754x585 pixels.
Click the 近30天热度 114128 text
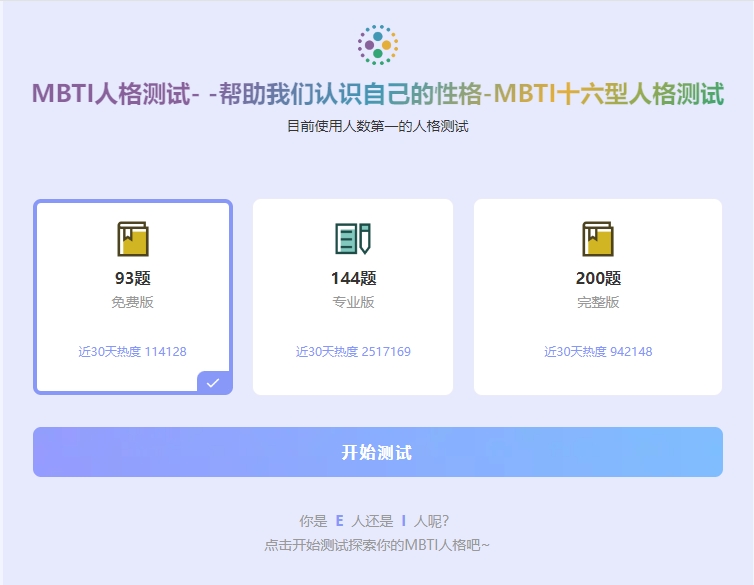point(132,352)
